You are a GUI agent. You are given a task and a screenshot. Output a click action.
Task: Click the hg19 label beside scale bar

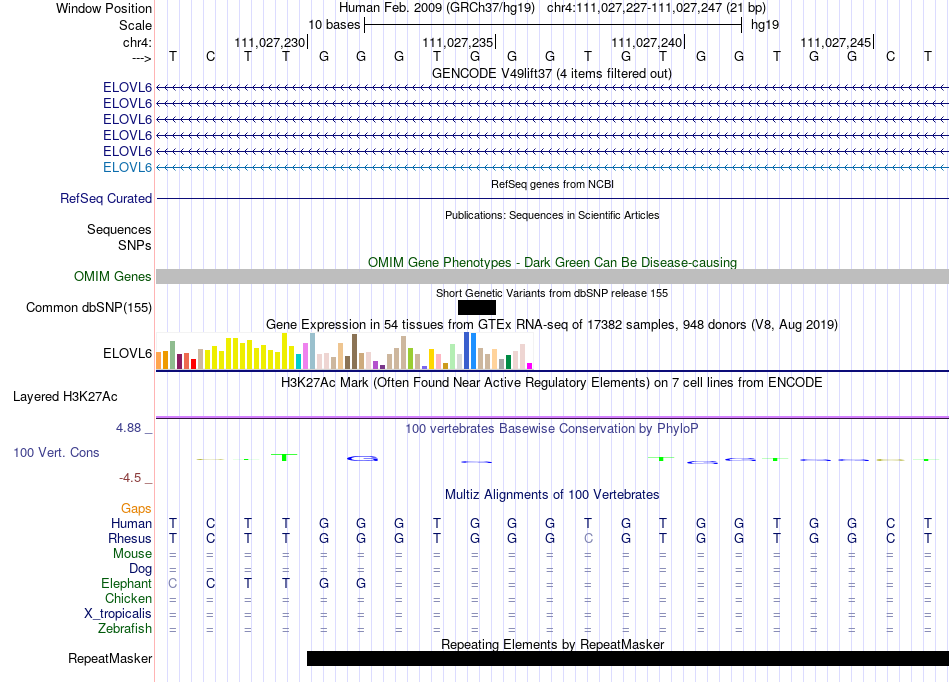click(765, 25)
